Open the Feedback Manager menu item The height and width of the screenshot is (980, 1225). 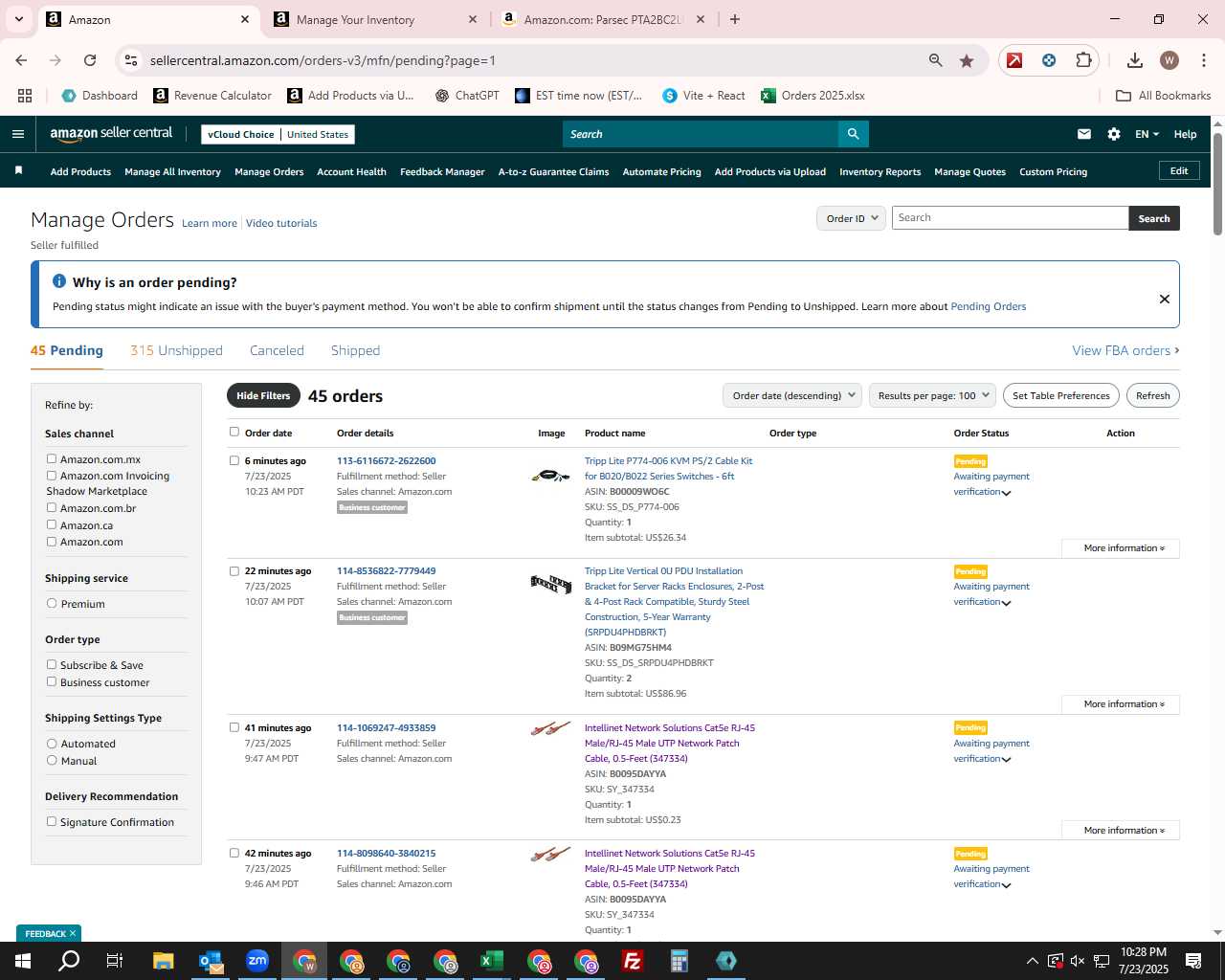coord(442,172)
